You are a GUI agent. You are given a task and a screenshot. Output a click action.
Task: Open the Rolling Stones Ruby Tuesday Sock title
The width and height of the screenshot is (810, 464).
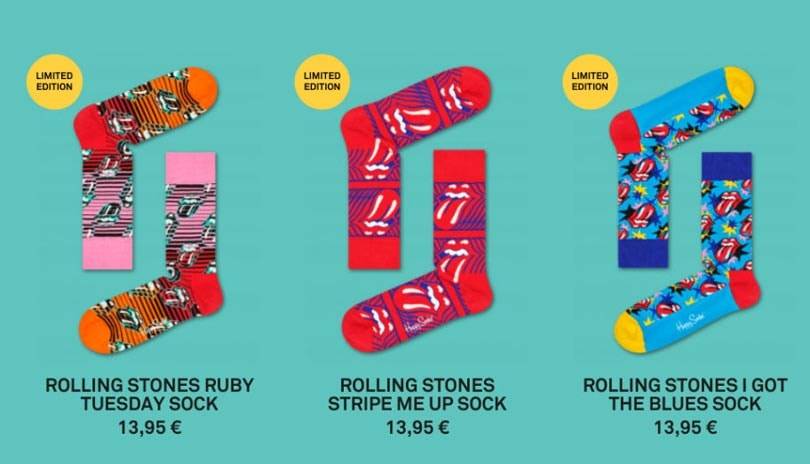coord(150,394)
